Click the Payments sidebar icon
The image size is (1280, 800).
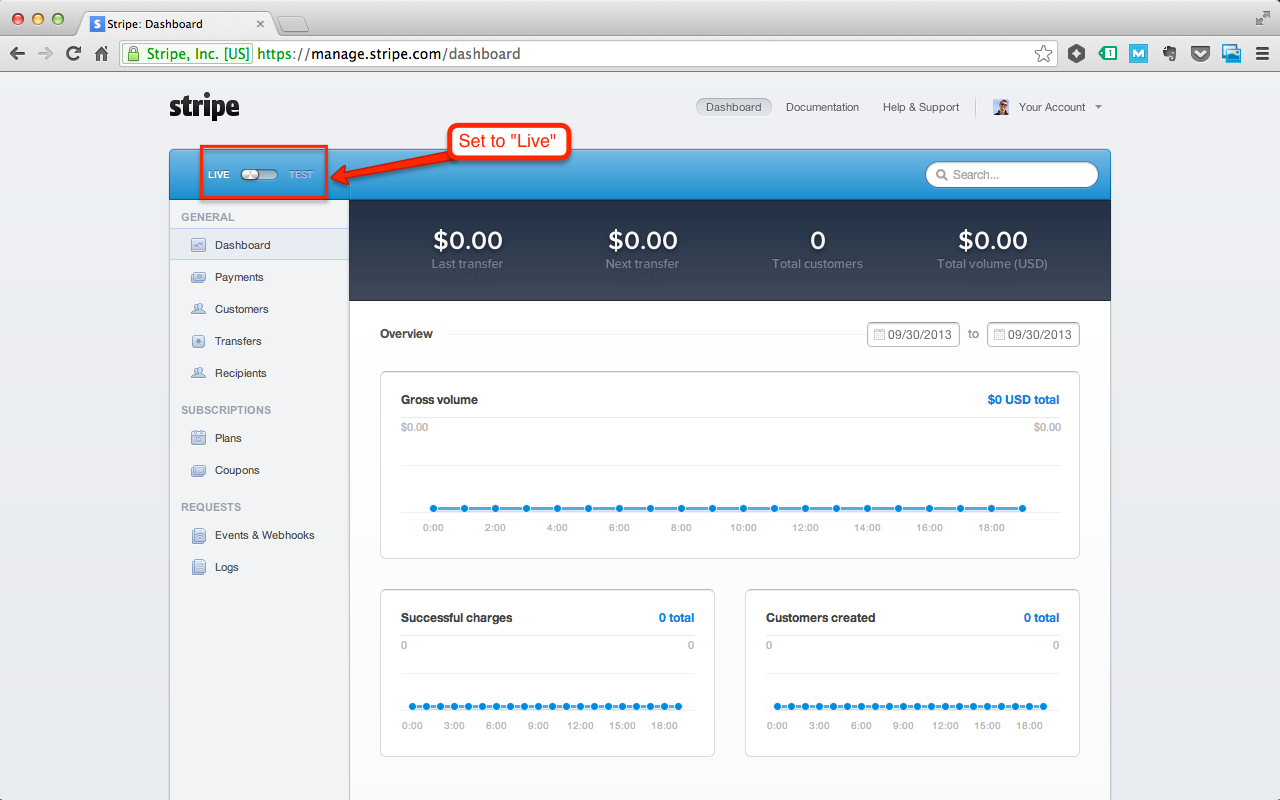point(198,277)
